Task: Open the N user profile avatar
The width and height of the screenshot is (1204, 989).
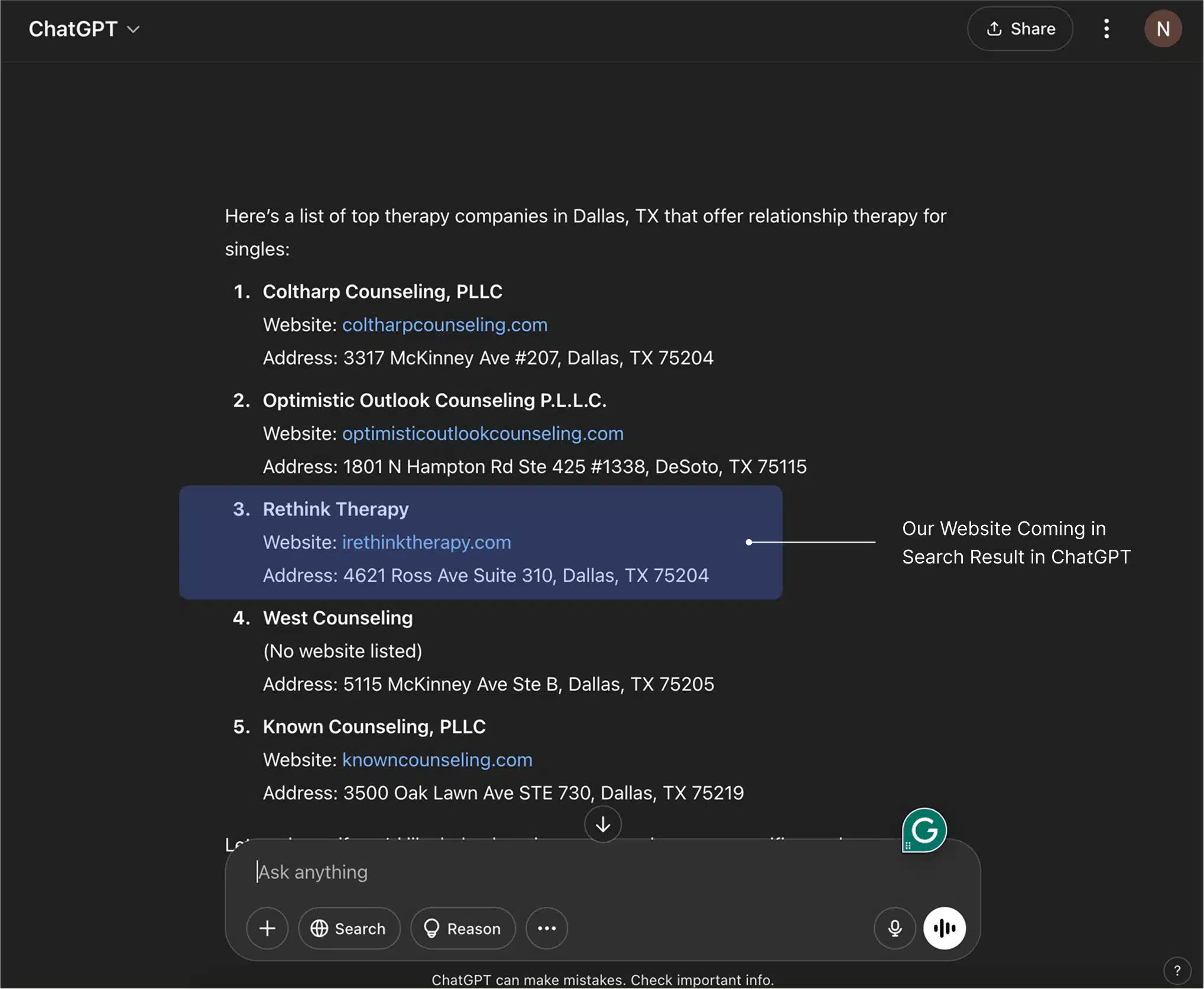Action: pos(1163,29)
